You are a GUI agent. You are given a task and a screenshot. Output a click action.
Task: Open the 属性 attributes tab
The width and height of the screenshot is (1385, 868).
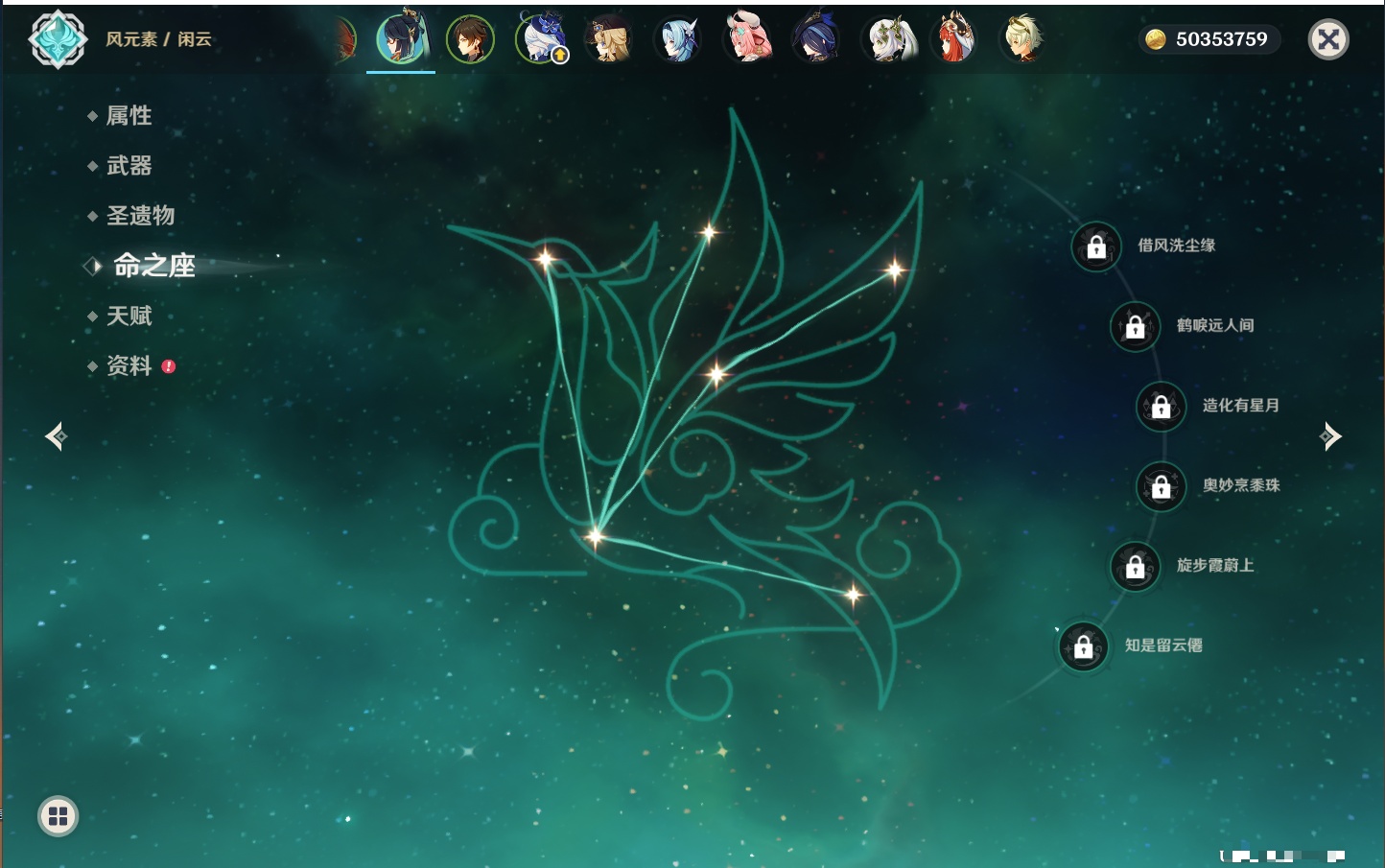coord(129,116)
